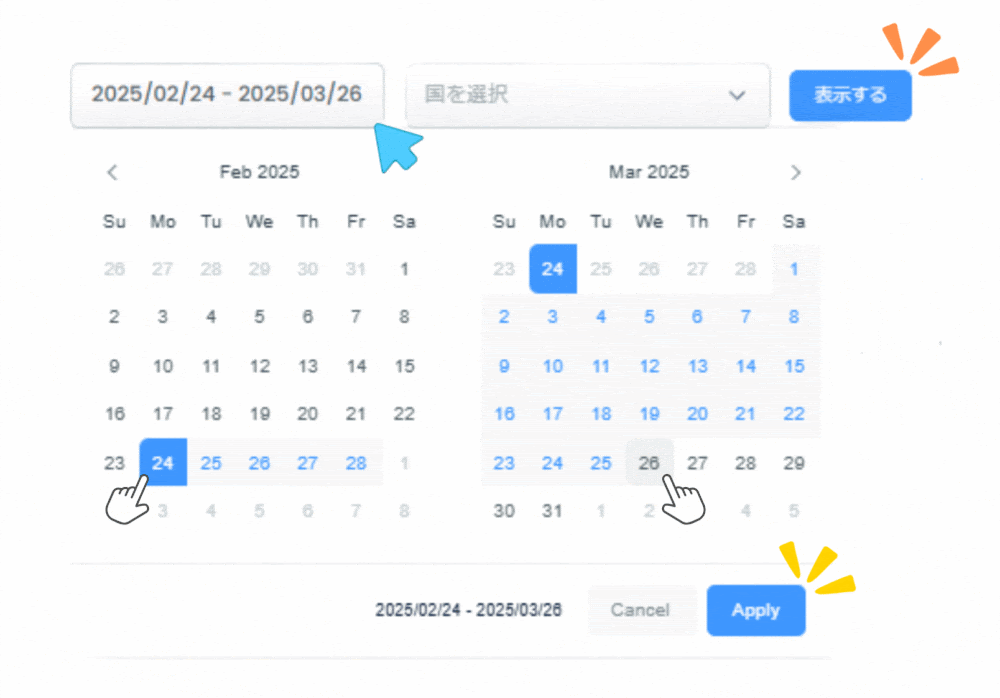
Task: Click the Apply button
Action: [x=755, y=610]
